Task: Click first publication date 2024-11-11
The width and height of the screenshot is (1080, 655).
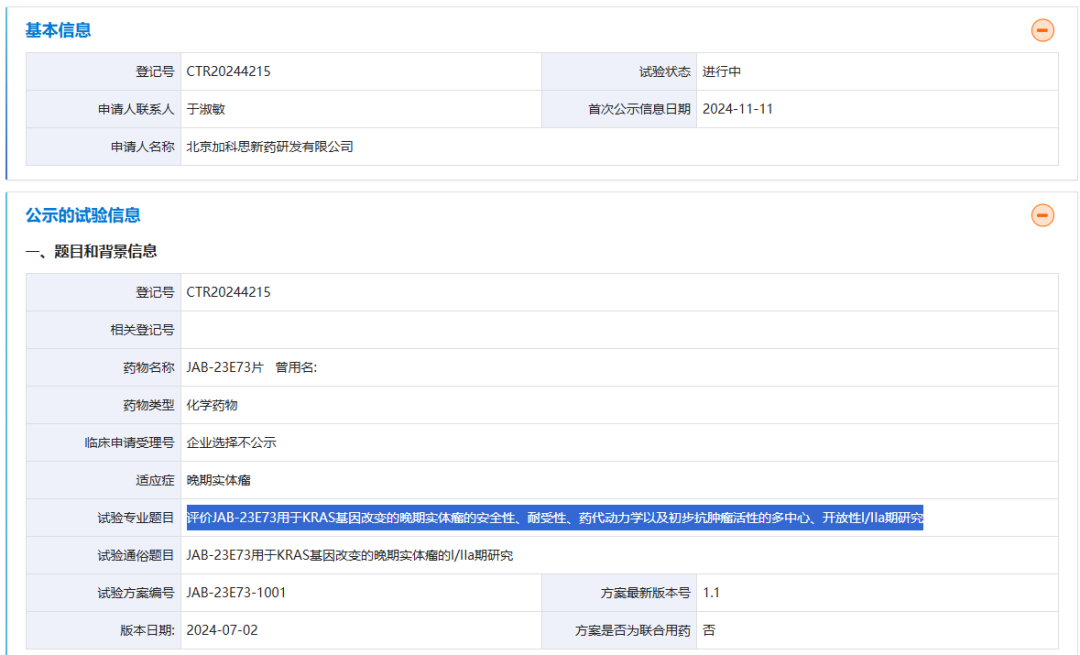Action: tap(737, 109)
